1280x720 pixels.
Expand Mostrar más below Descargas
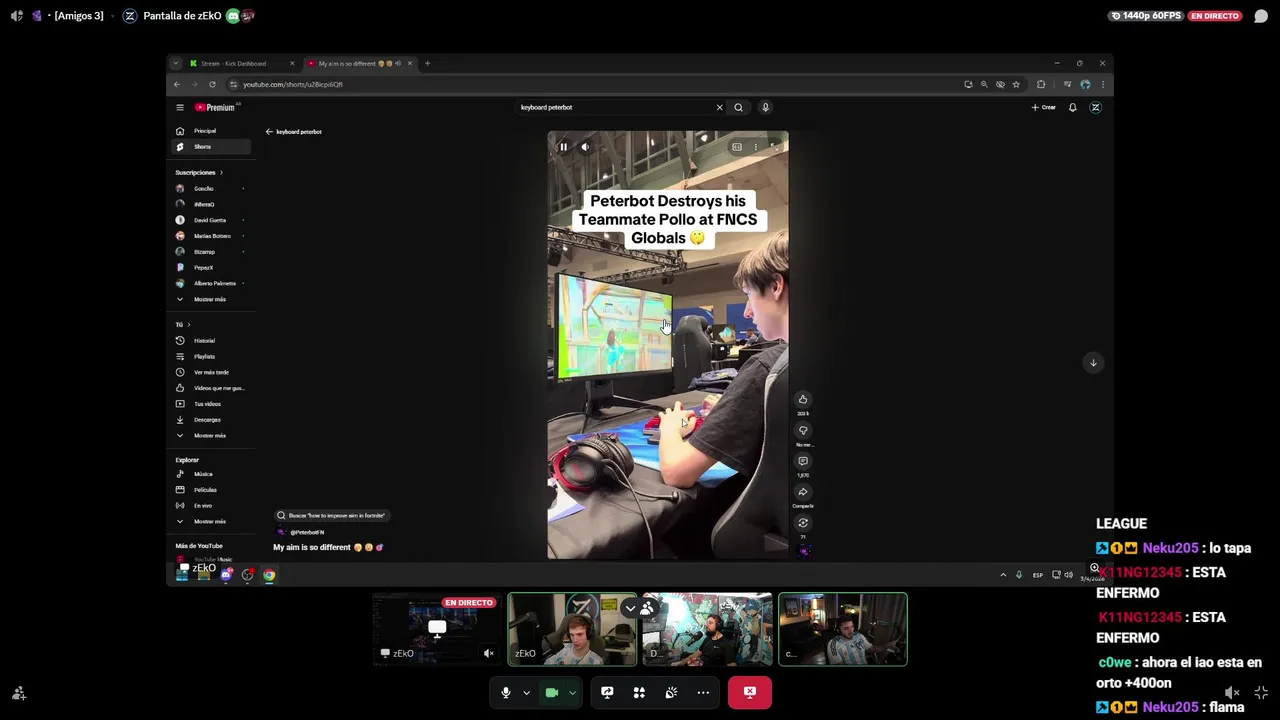click(210, 436)
